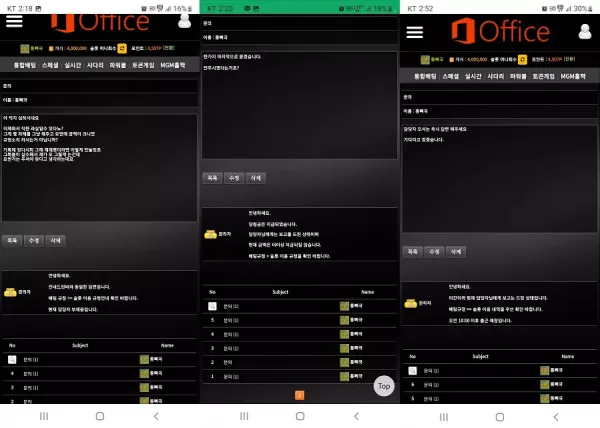This screenshot has height=428, width=600.
Task: Click the 삭제 button on the 2:18 screen
Action: pyautogui.click(x=55, y=241)
